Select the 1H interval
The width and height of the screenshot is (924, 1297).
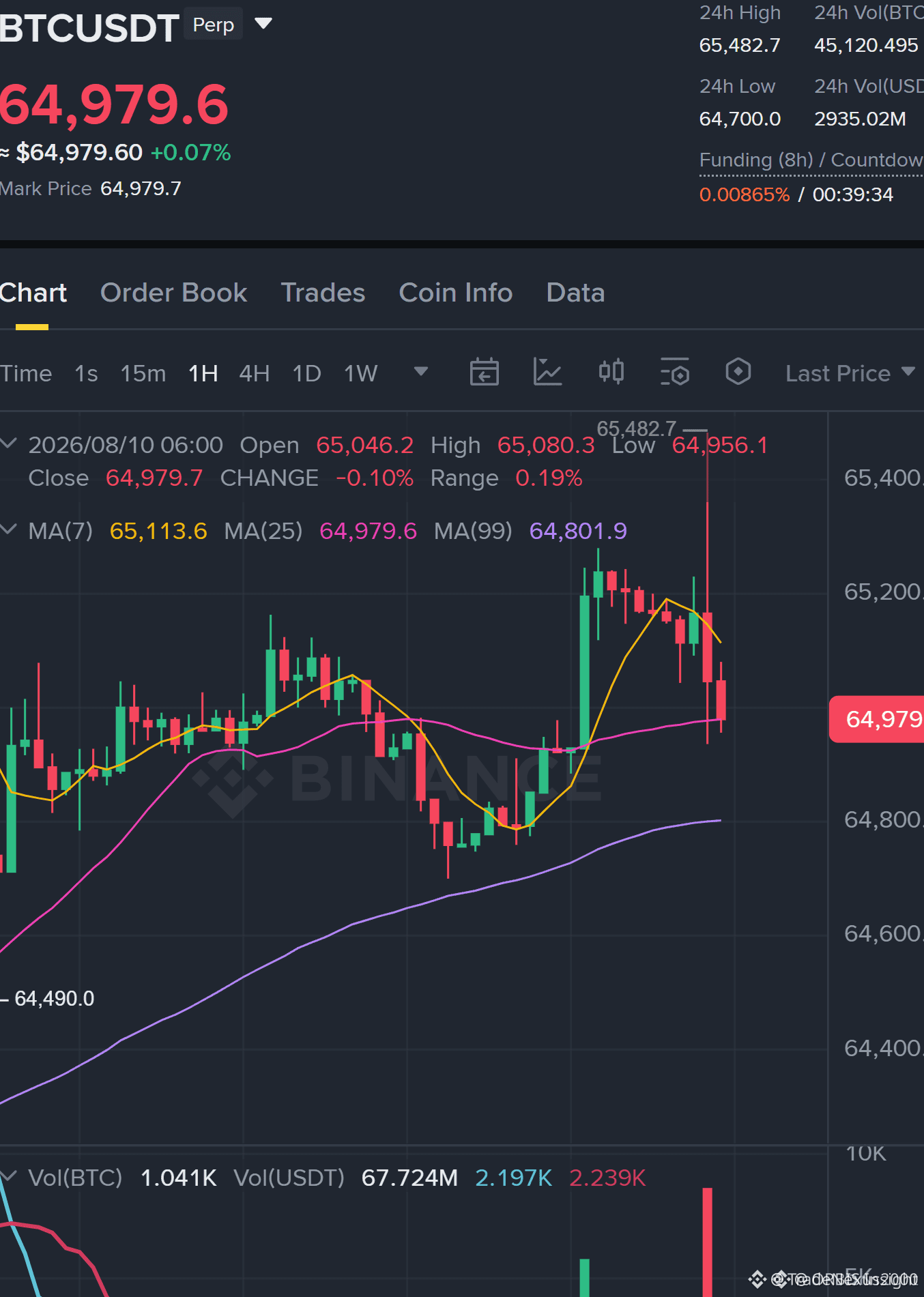(203, 373)
